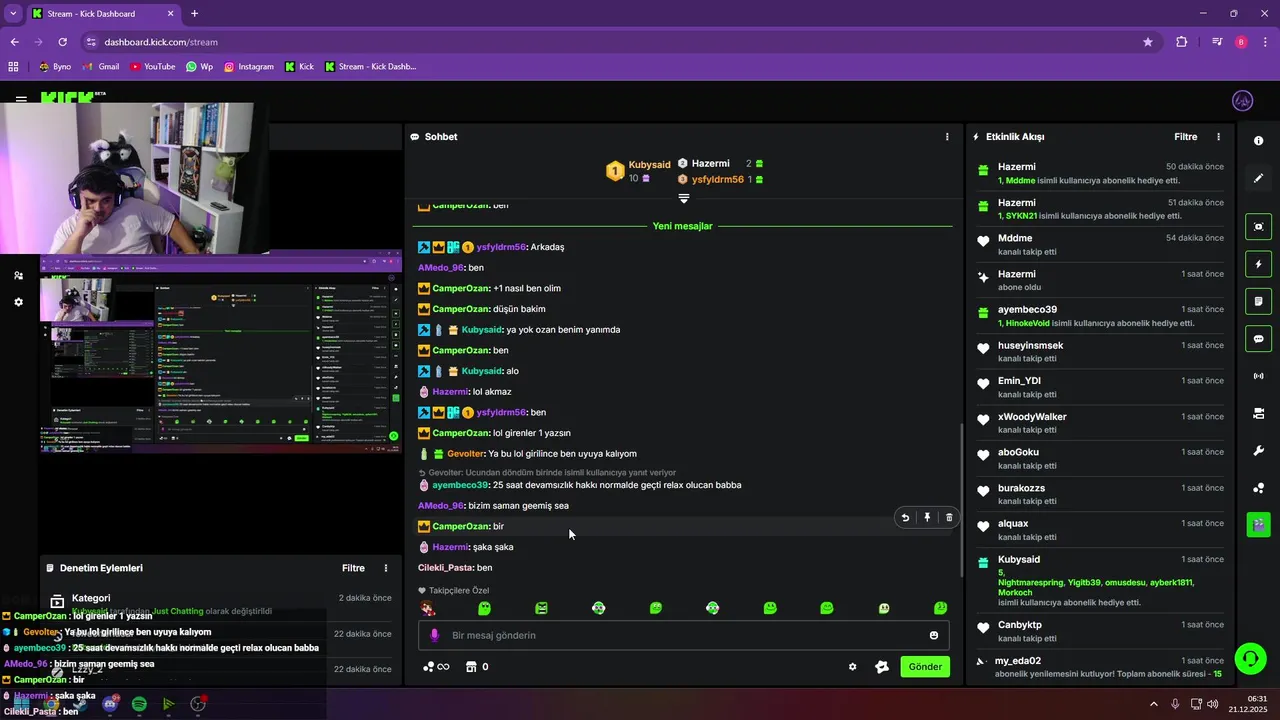Click the Kick logo

(x=72, y=96)
